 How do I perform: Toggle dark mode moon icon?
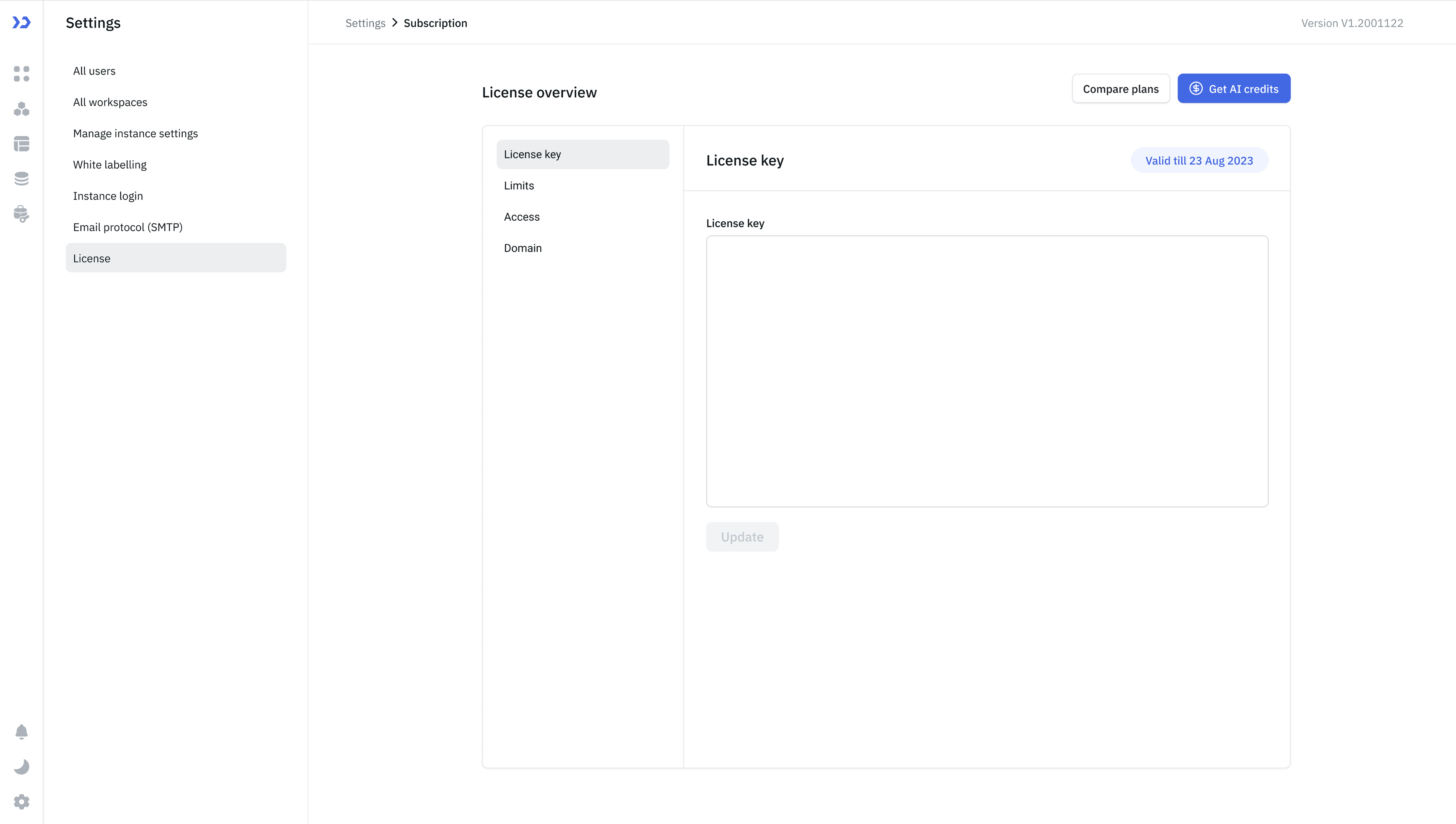22,767
